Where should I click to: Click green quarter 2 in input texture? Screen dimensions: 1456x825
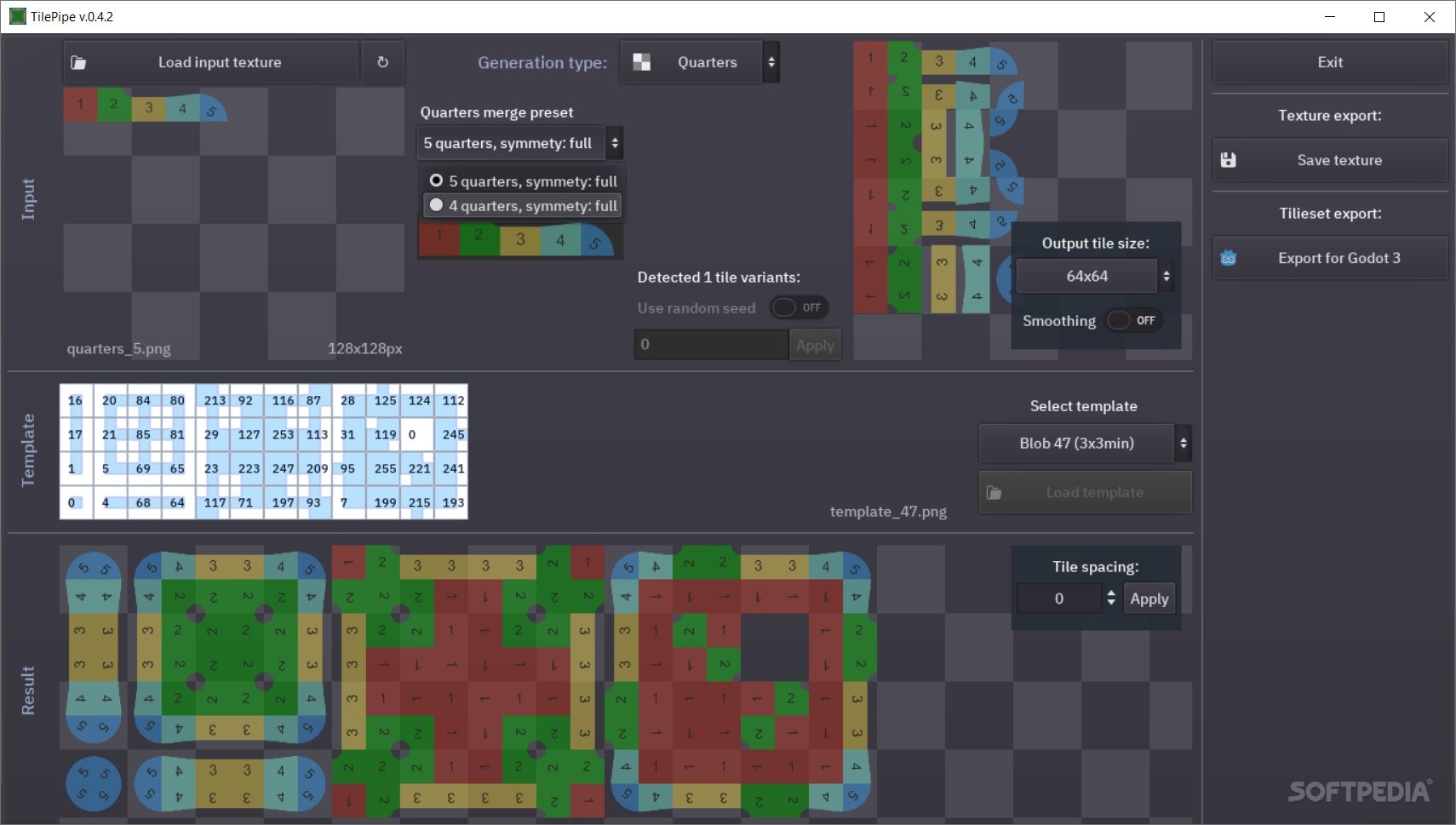[114, 104]
